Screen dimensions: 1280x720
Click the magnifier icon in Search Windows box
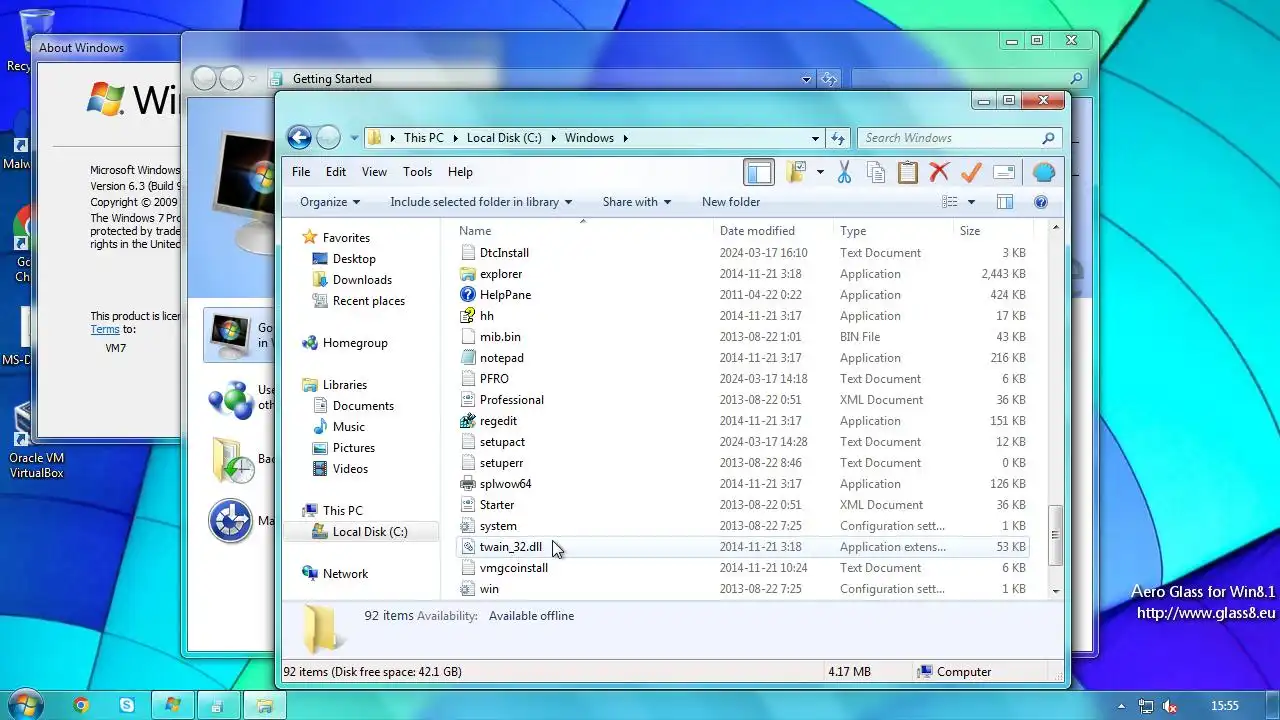click(x=1048, y=138)
